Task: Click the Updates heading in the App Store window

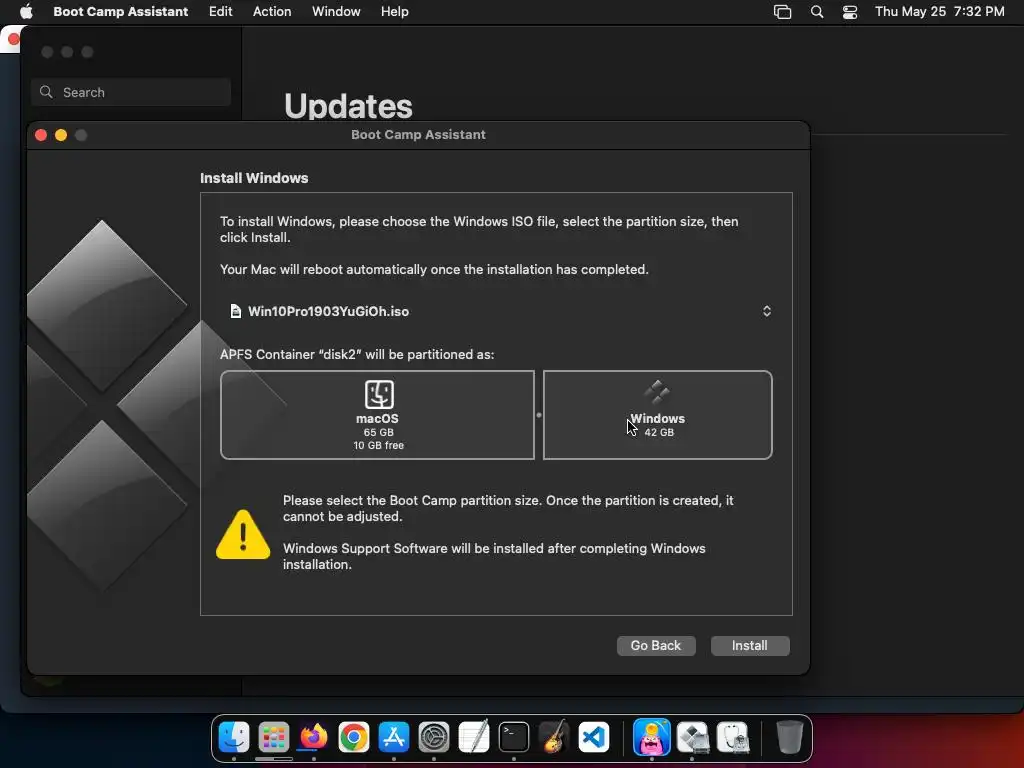Action: [x=348, y=106]
